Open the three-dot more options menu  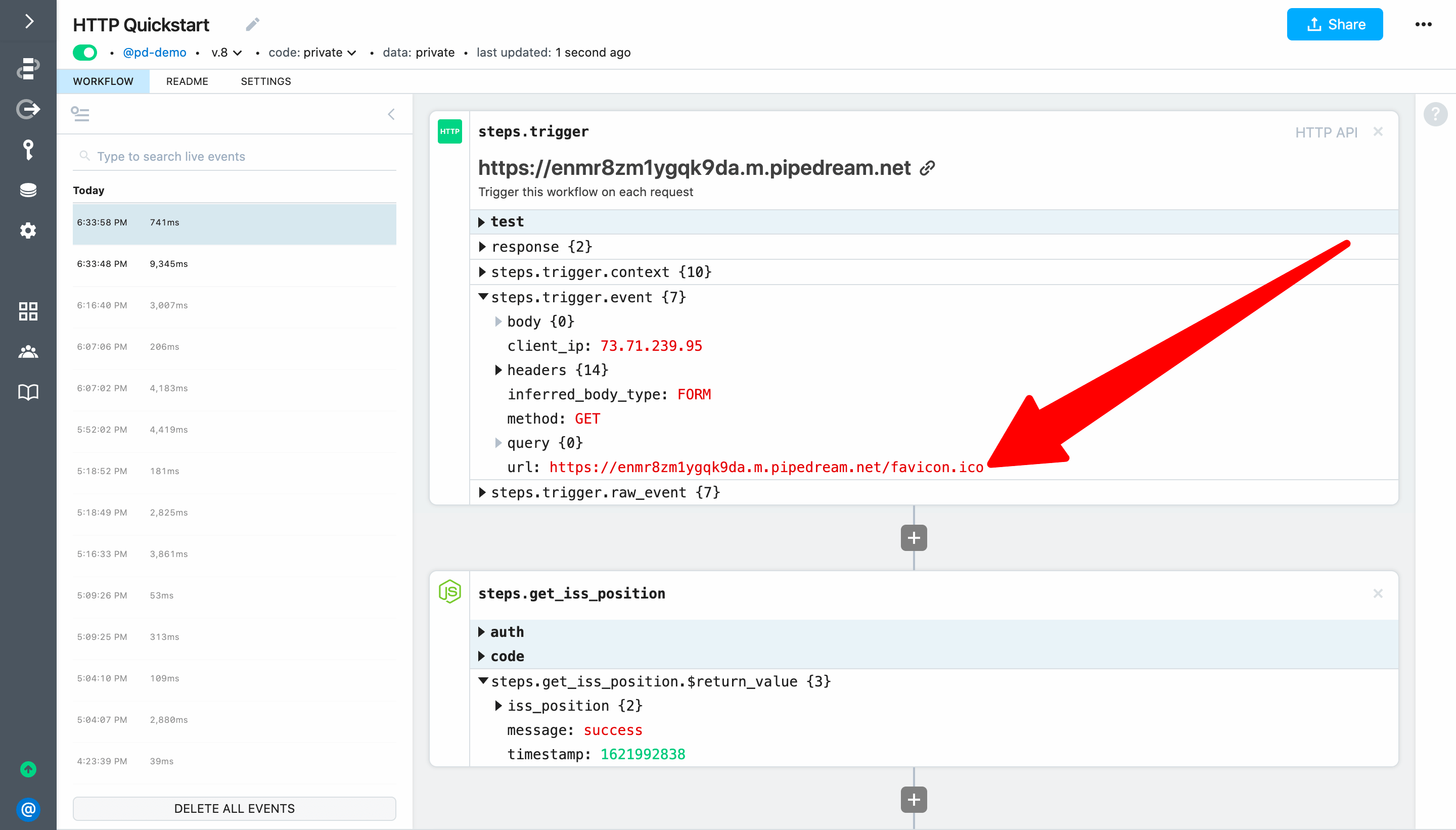pyautogui.click(x=1423, y=24)
